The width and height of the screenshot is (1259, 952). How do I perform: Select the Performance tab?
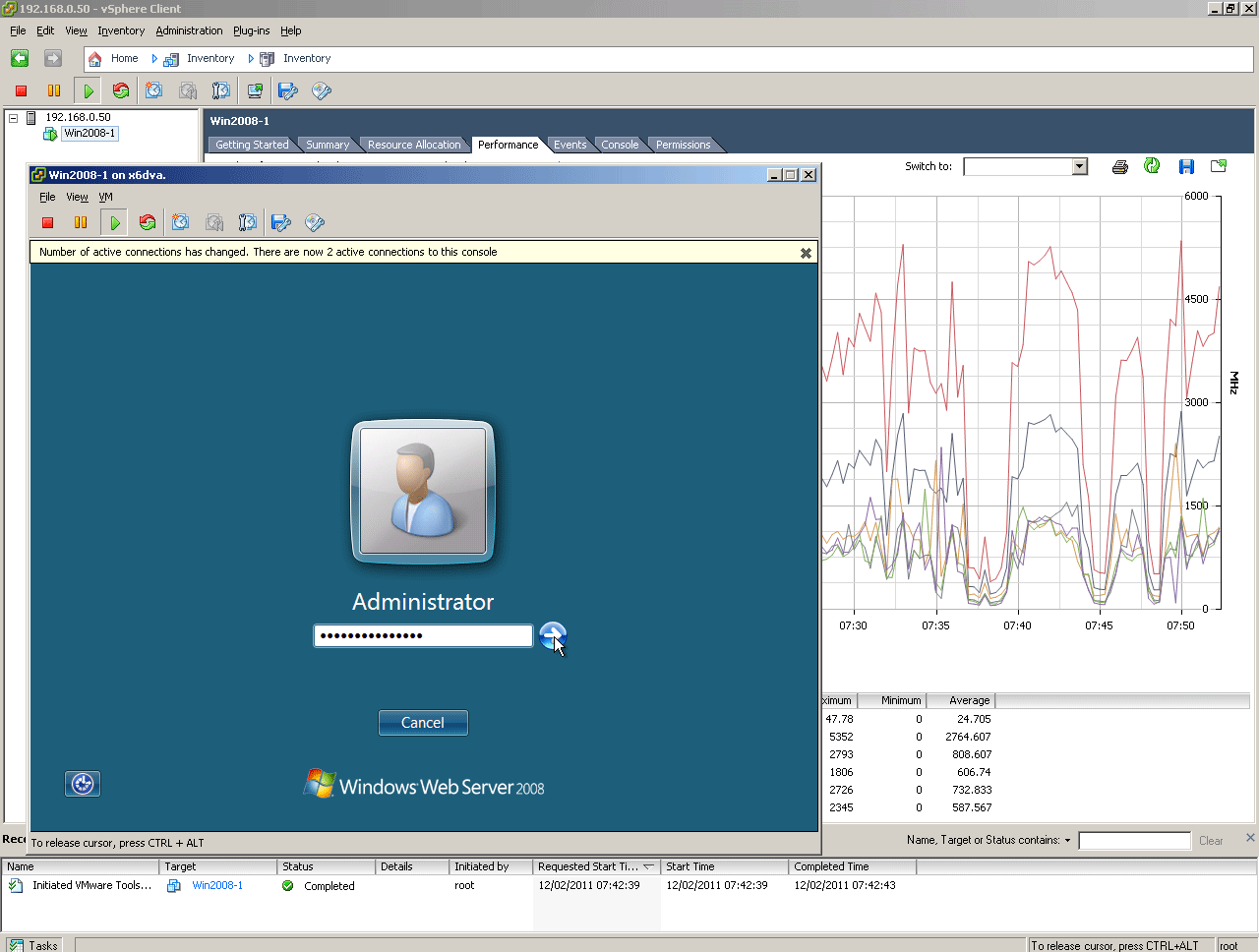pos(508,146)
